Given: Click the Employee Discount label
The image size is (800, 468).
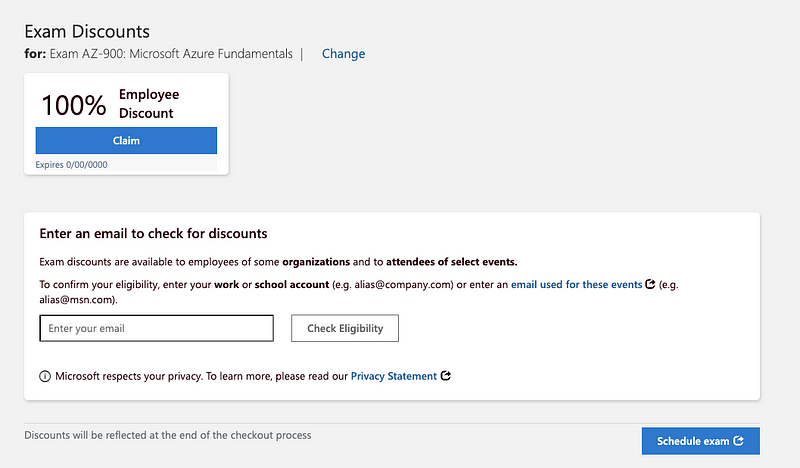Looking at the screenshot, I should click(x=149, y=104).
